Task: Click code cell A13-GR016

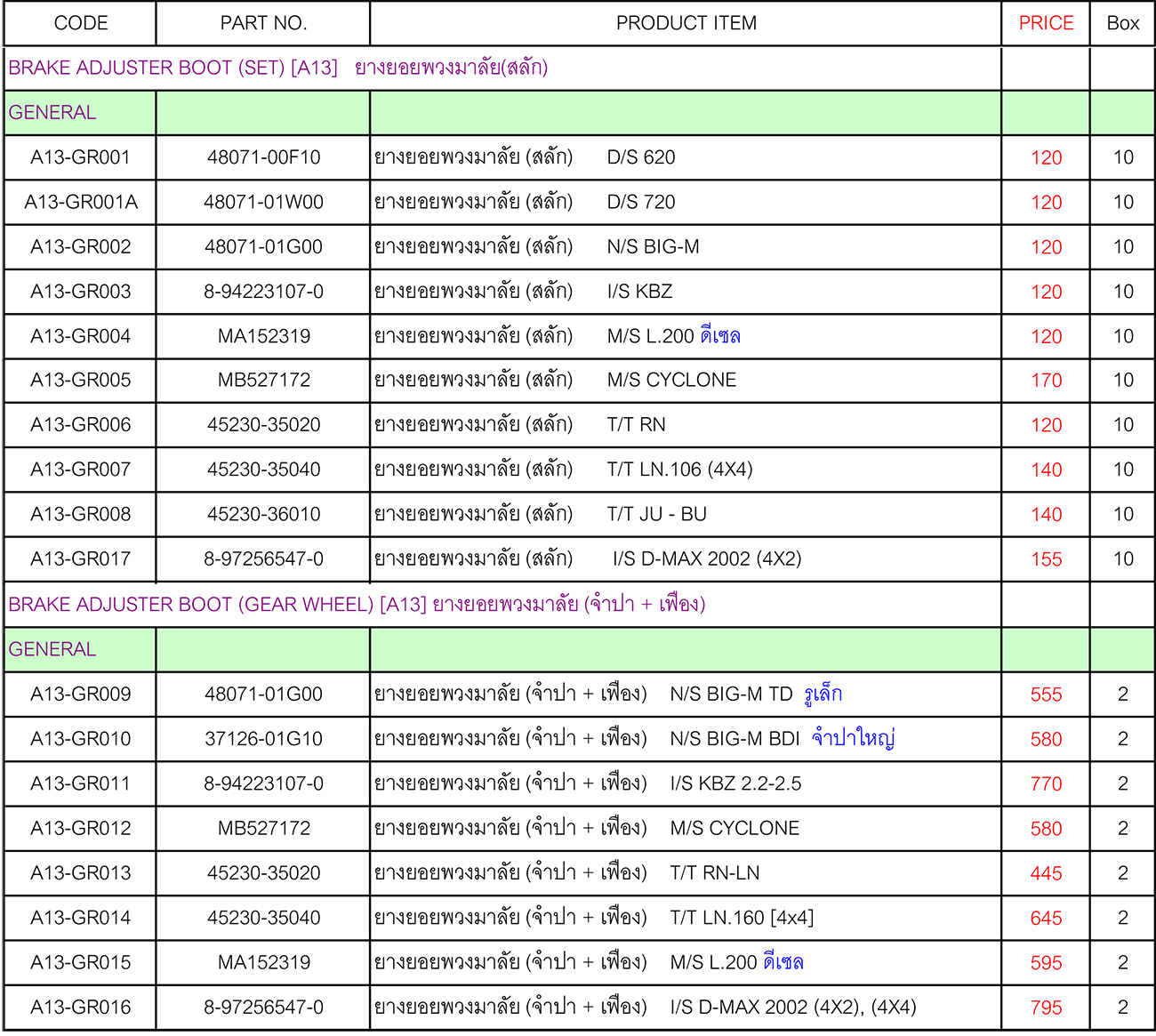Action: pos(81,1007)
